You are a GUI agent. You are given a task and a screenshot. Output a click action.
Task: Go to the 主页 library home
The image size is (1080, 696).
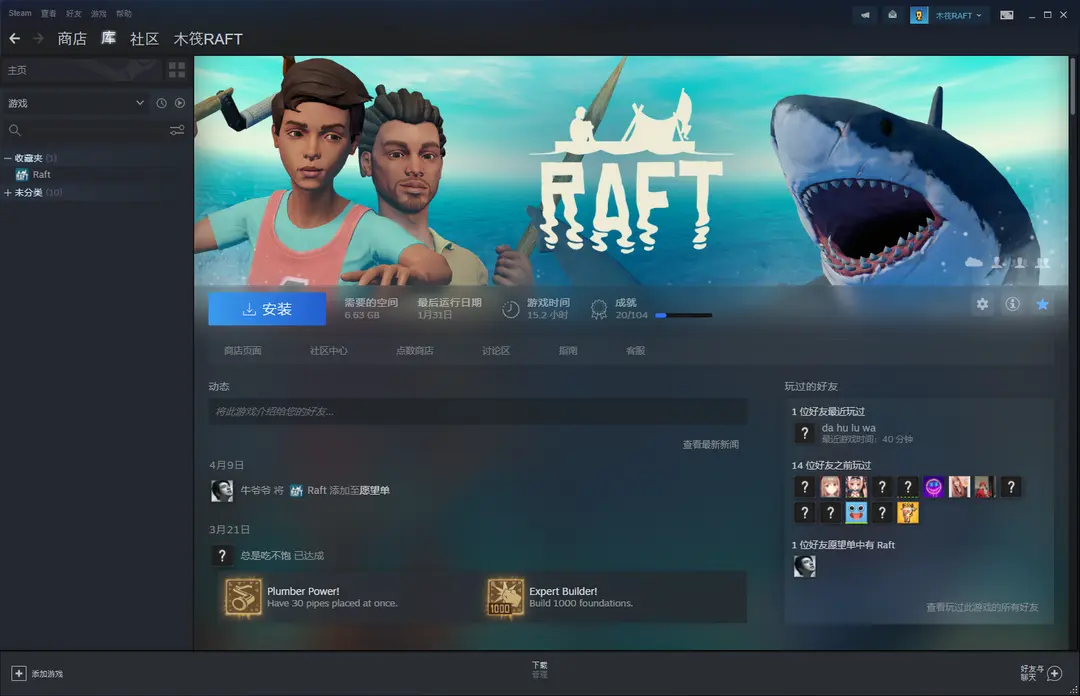click(x=83, y=70)
